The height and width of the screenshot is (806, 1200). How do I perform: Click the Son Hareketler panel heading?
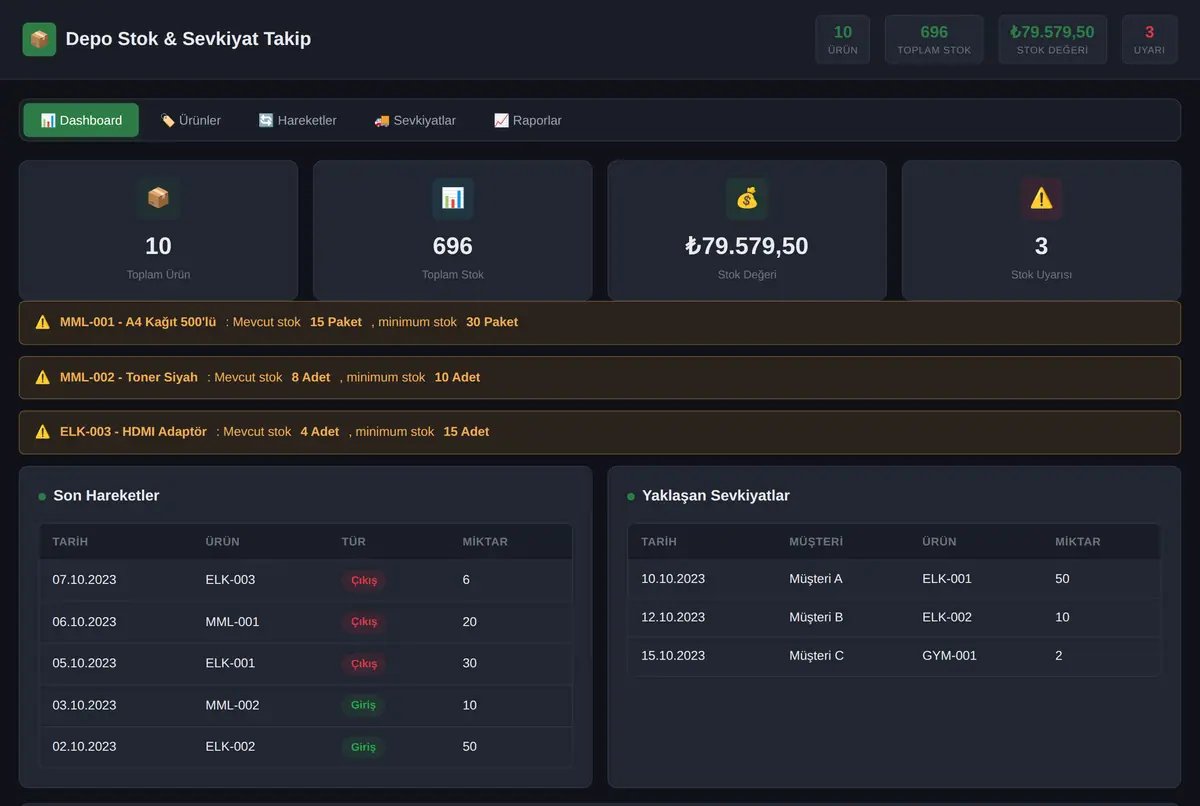(x=106, y=495)
